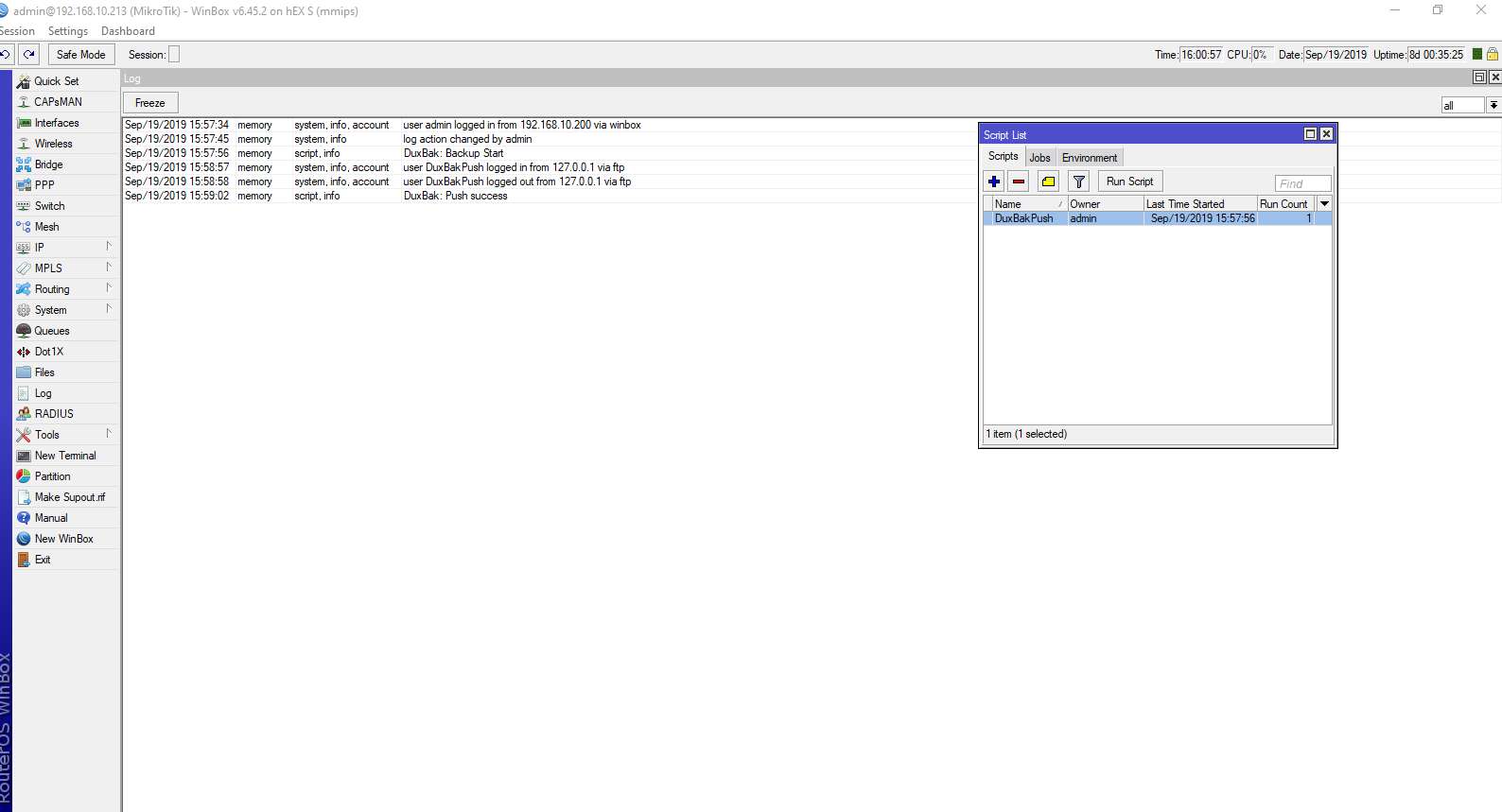The width and height of the screenshot is (1502, 812).
Task: Sort by Last Time Started header
Action: click(1200, 204)
